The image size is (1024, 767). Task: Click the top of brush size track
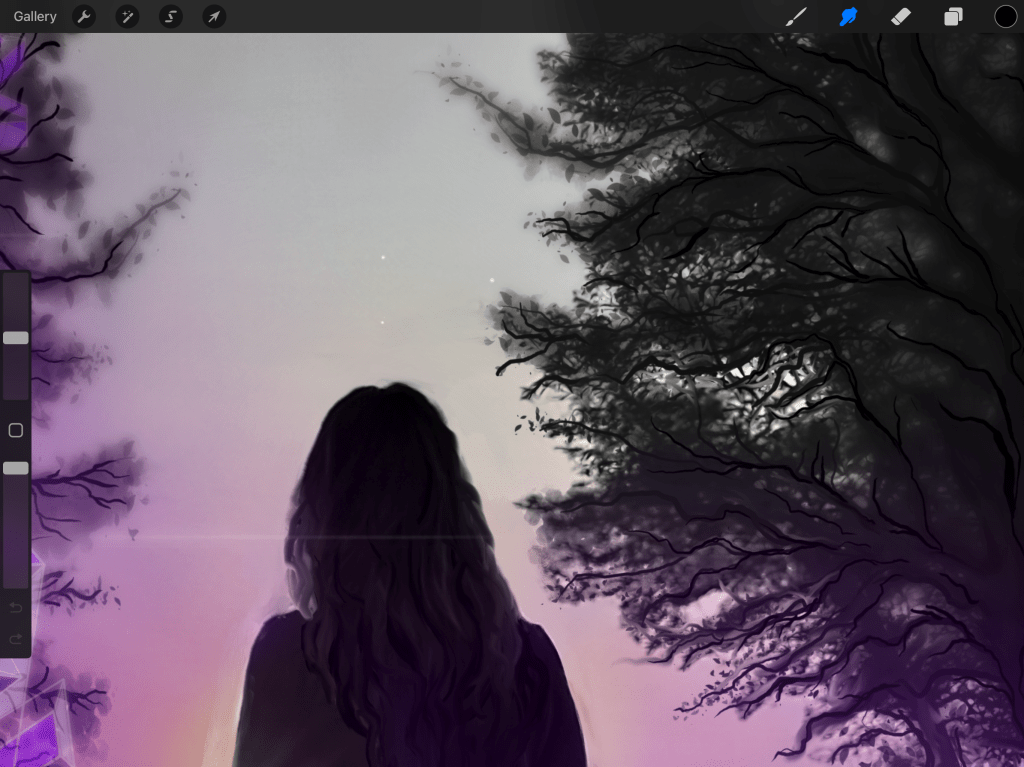click(16, 280)
